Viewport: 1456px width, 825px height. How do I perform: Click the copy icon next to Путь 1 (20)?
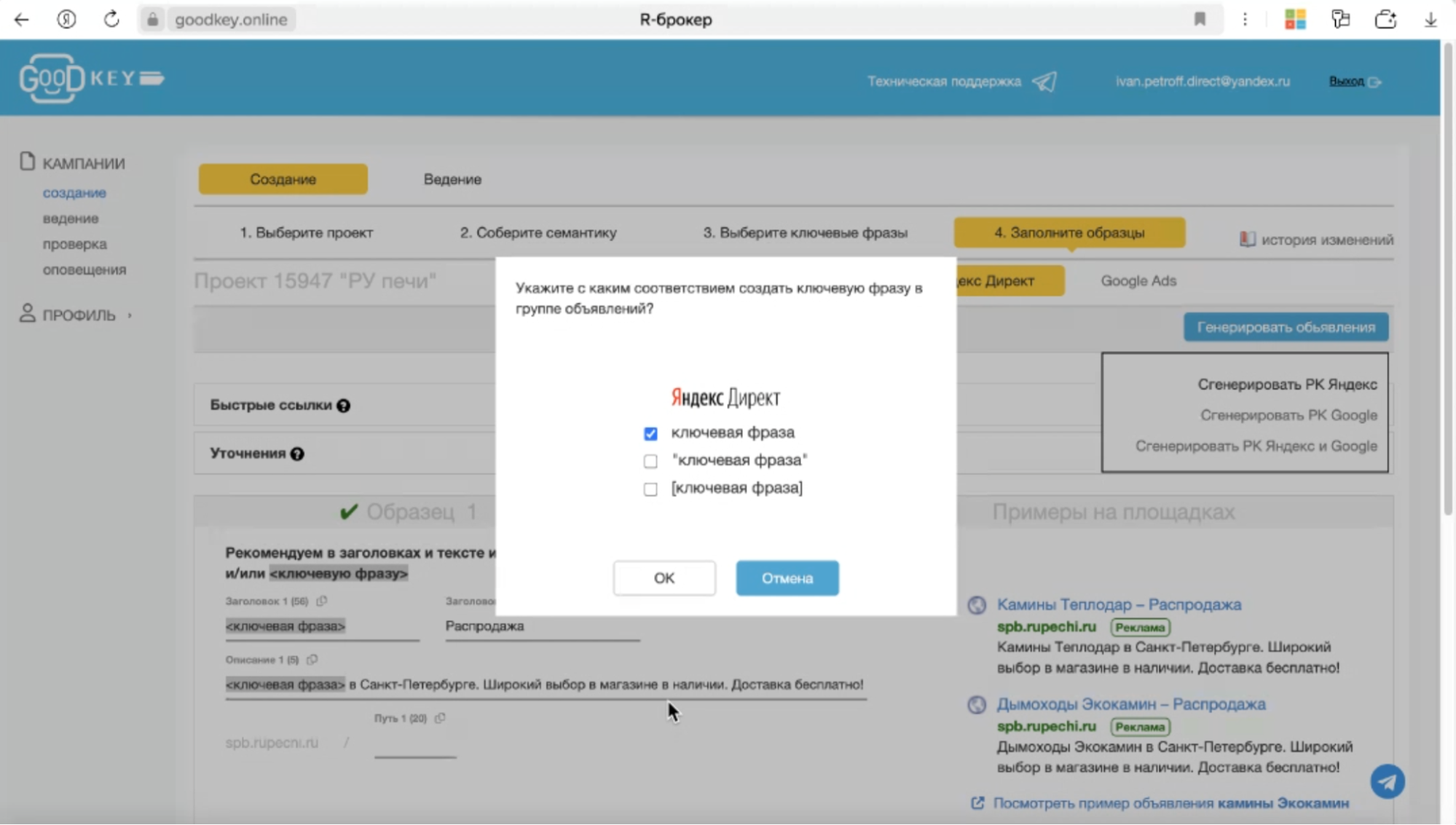[x=440, y=718]
